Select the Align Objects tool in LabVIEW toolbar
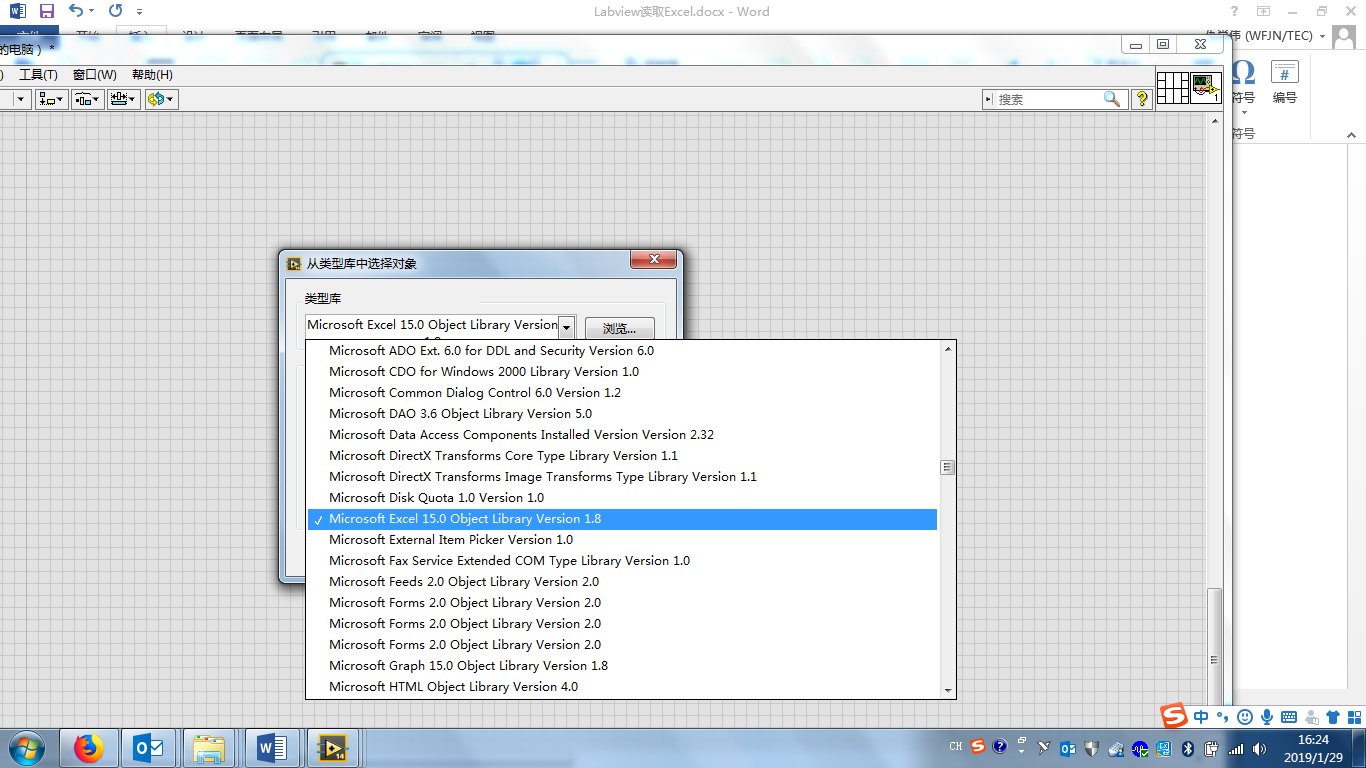The width and height of the screenshot is (1366, 768). (46, 99)
